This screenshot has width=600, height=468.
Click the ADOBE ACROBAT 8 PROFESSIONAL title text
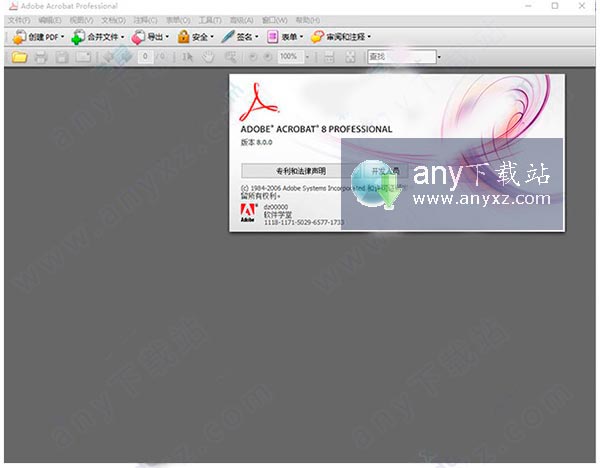tap(316, 129)
